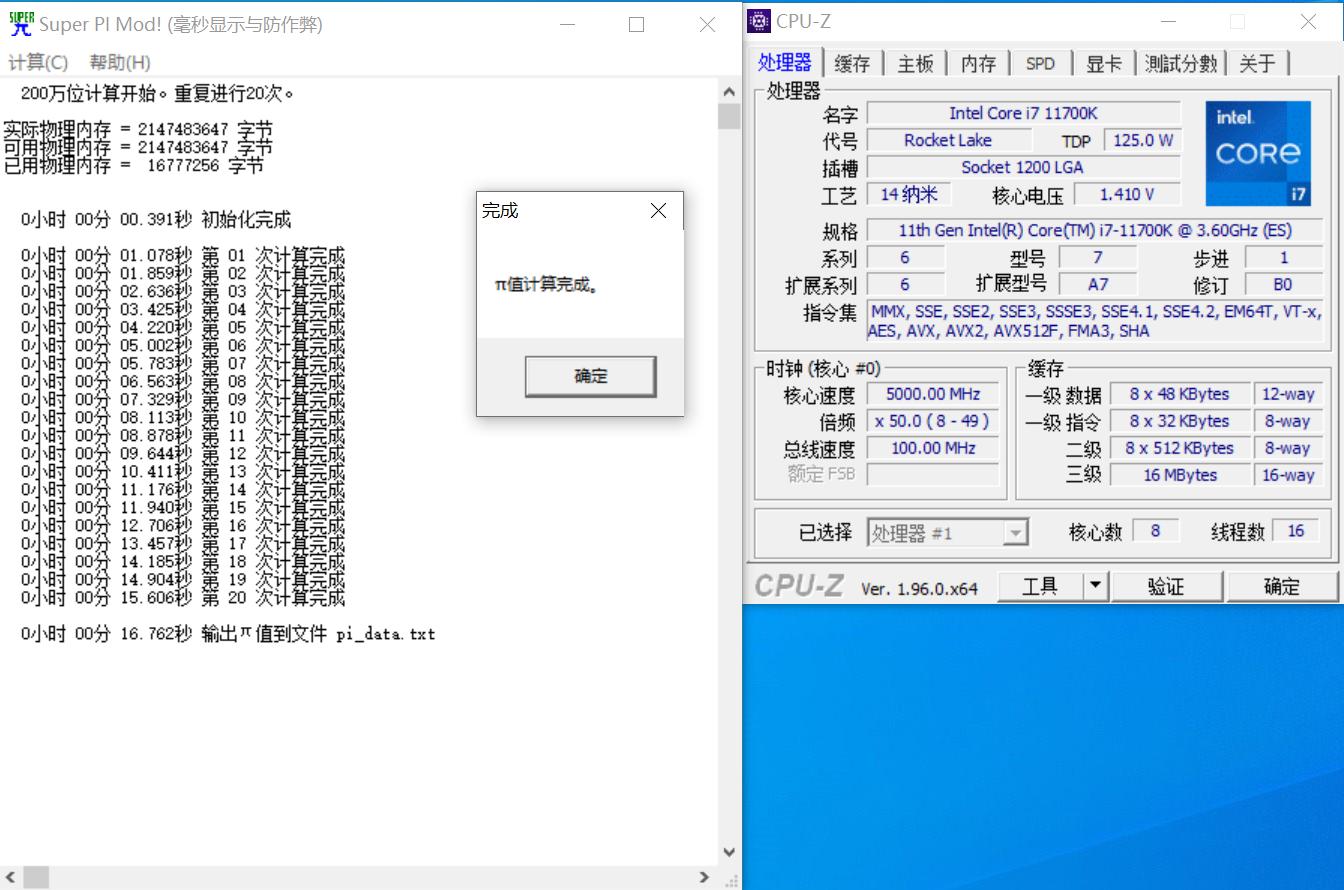This screenshot has height=890, width=1344.
Task: Click Super PI vertical scrollbar up arrow
Action: [x=729, y=92]
